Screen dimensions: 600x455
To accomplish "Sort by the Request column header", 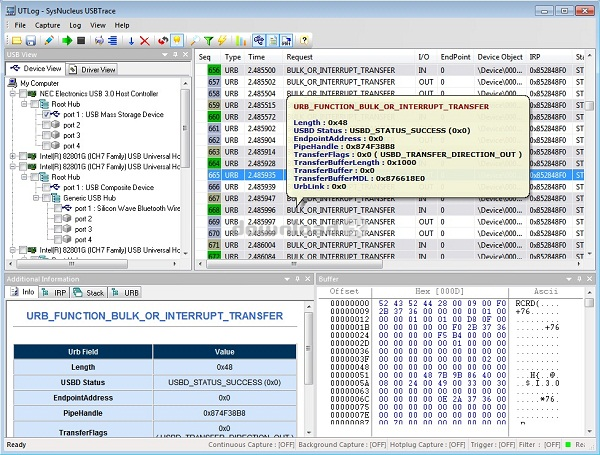I will (349, 57).
